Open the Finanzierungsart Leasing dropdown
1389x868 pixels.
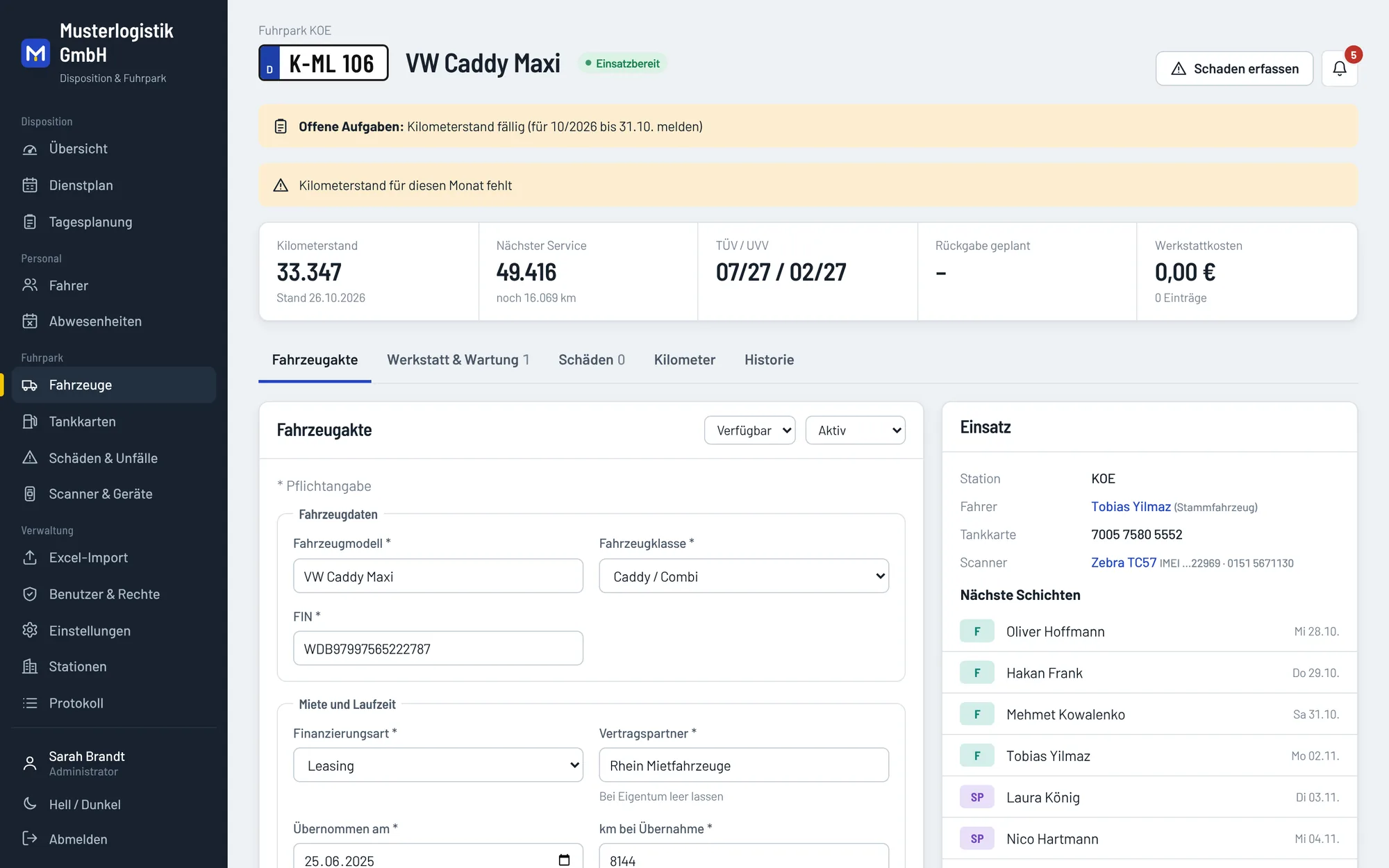coord(438,765)
